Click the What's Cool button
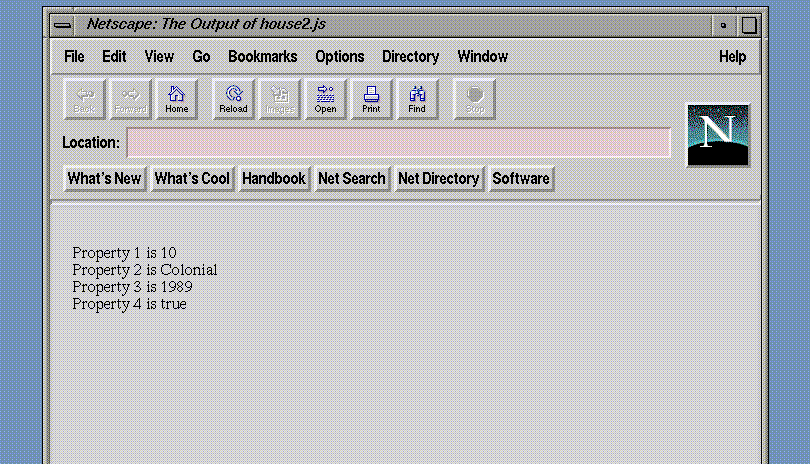 pos(192,179)
